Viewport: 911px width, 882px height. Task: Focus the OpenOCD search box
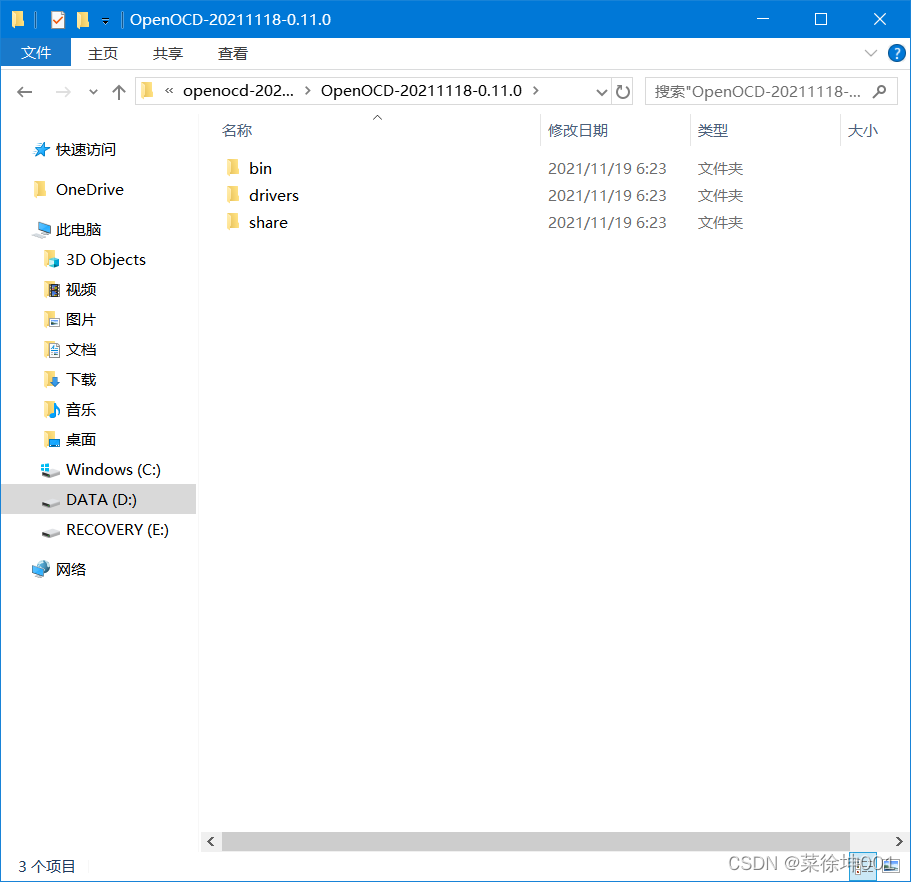point(770,92)
